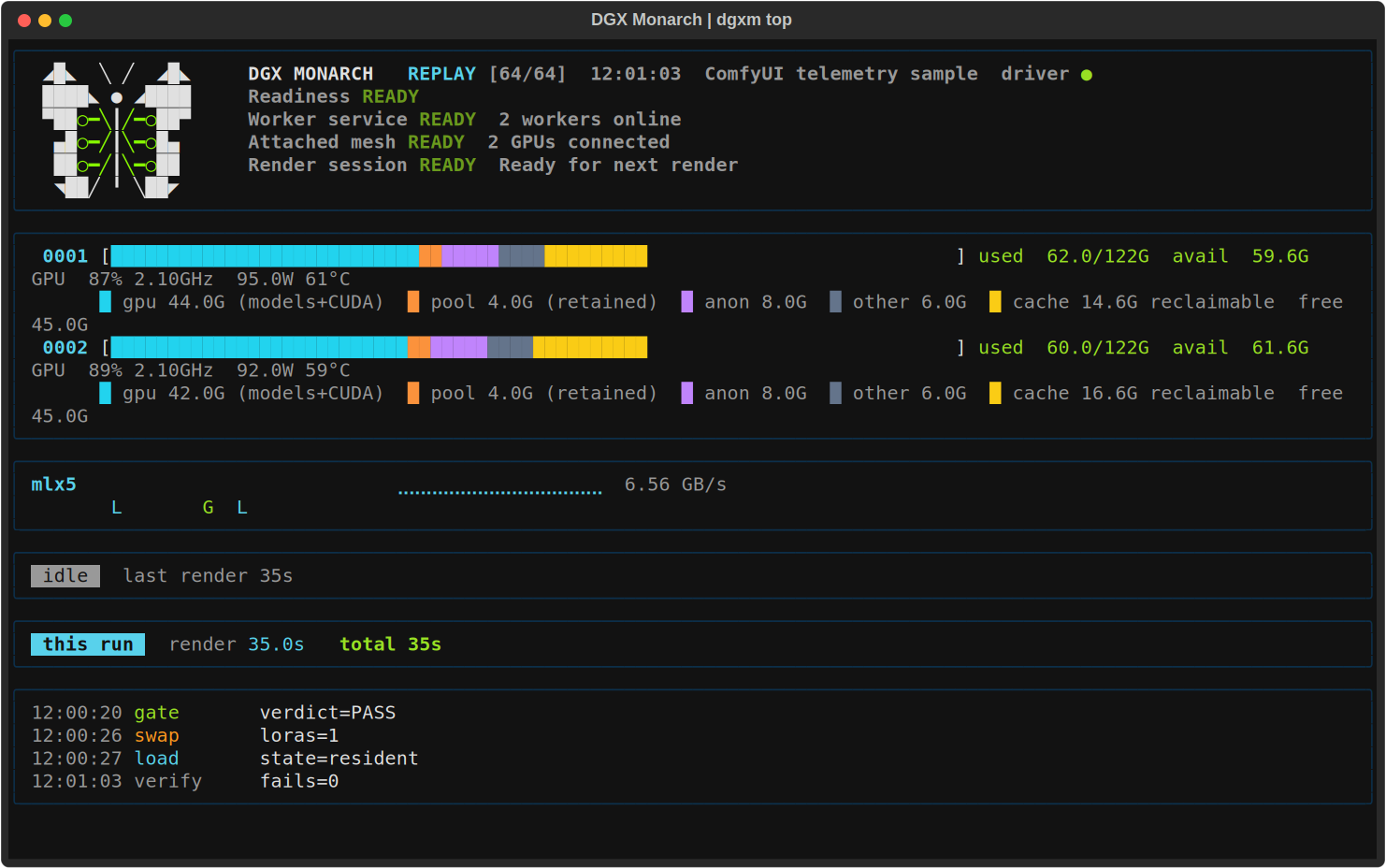Click the 'Readiness READY' line

[333, 97]
